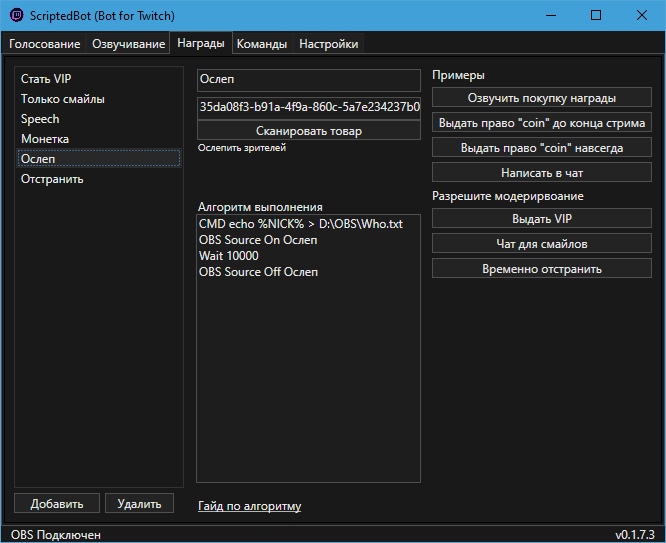Viewport: 666px width, 543px height.
Task: Select the Только смайлы reward
Action: coord(99,99)
